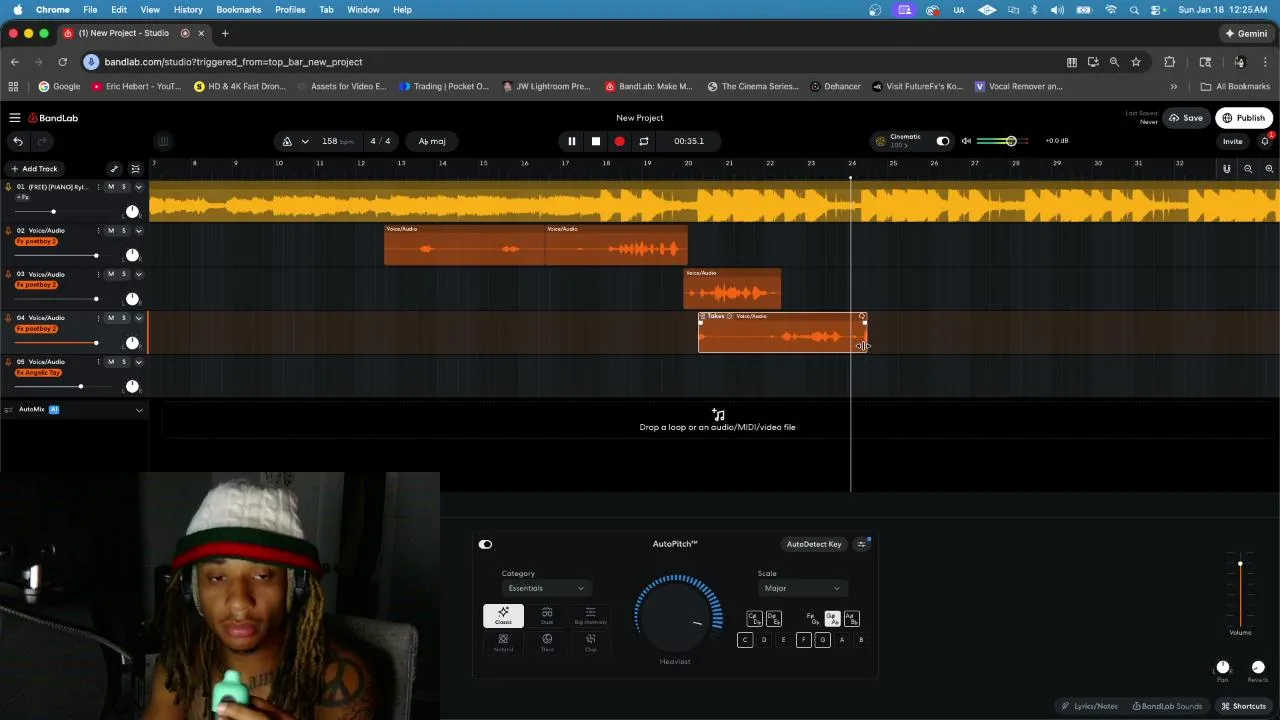The height and width of the screenshot is (720, 1280).
Task: Select the Classic AutoPitch preset
Action: pos(503,616)
